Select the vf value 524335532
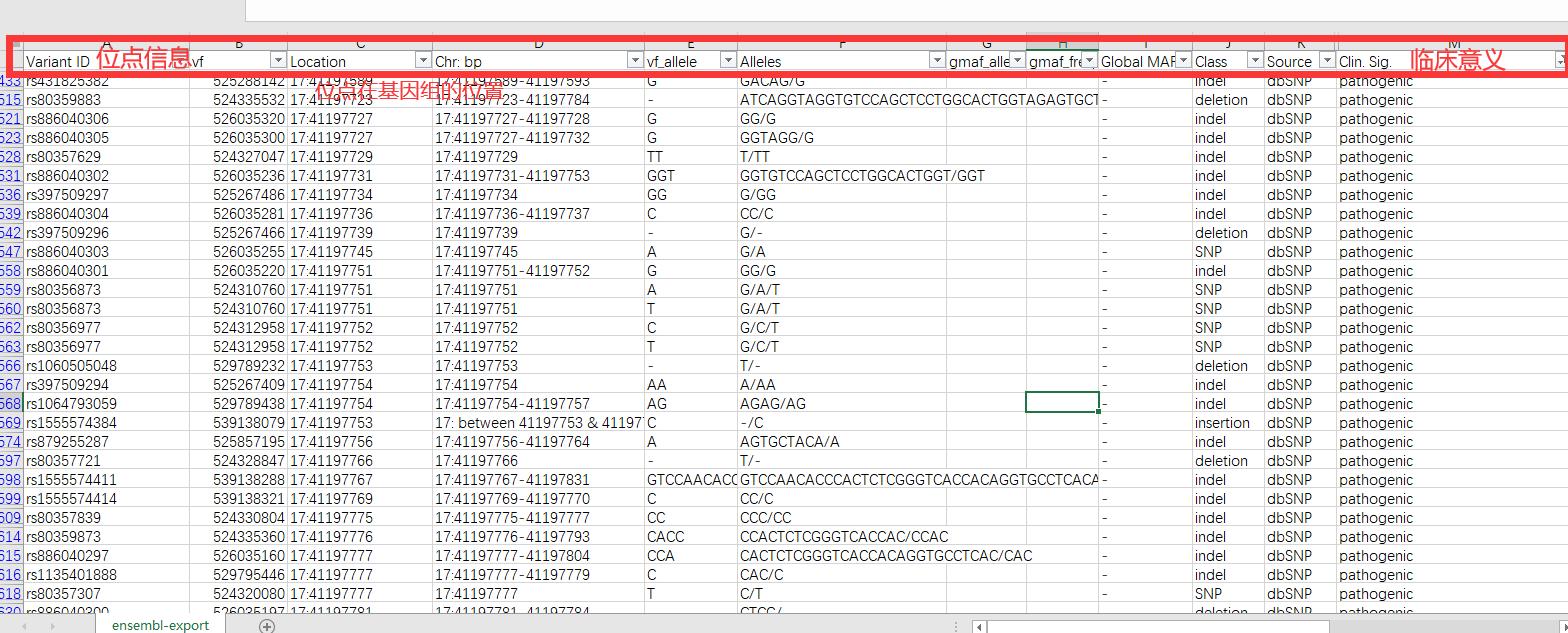1568x633 pixels. [x=238, y=100]
